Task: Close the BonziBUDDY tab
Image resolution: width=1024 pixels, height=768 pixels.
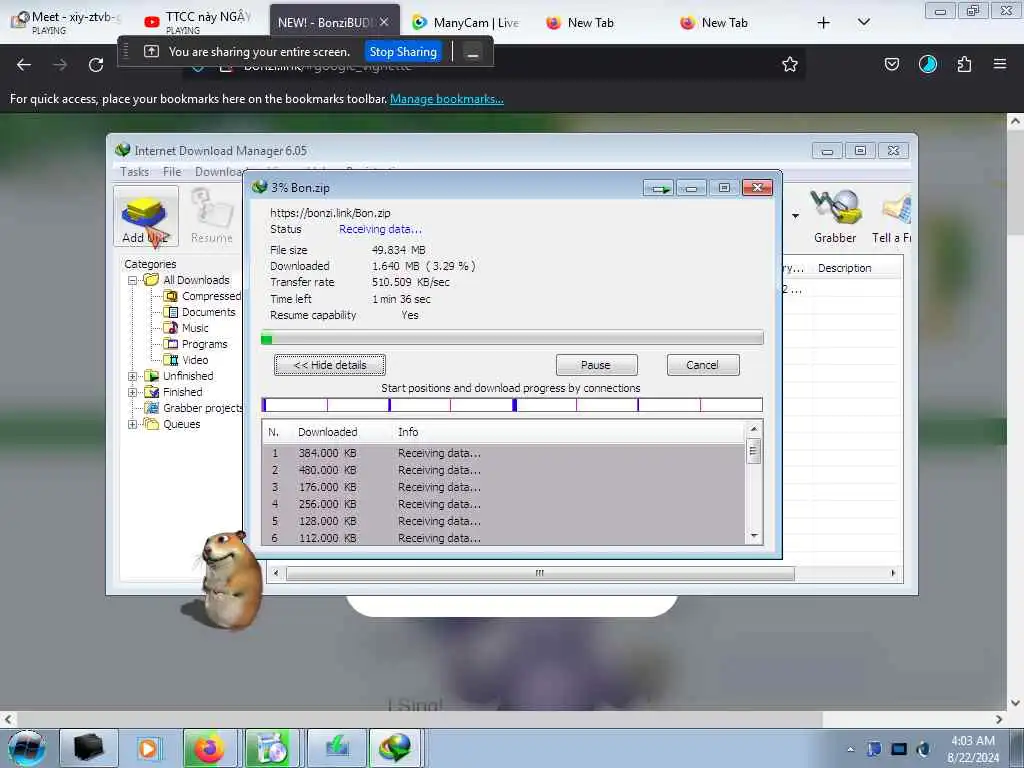Action: coord(384,22)
